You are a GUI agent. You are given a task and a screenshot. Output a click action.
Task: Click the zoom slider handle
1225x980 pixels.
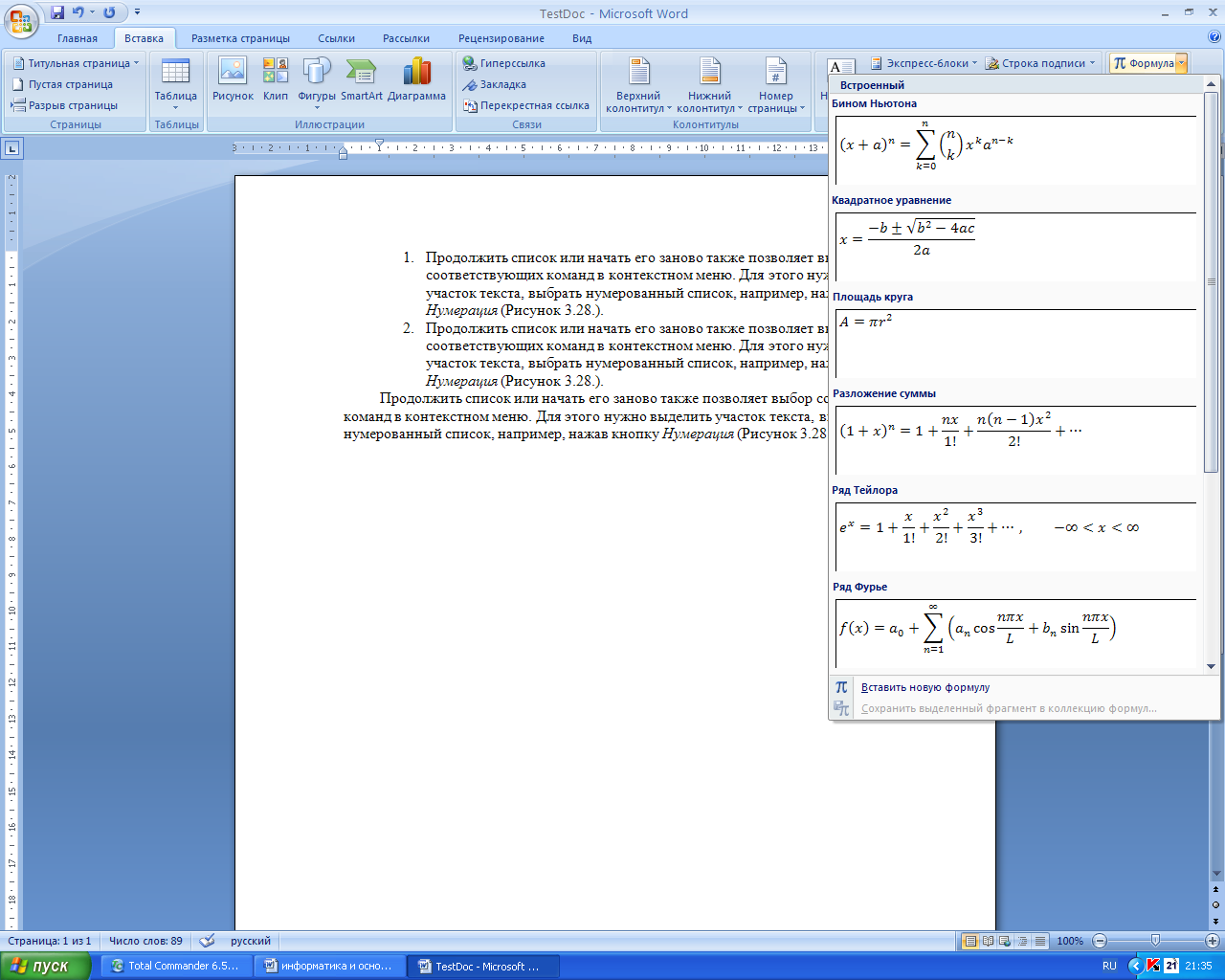coord(1155,941)
